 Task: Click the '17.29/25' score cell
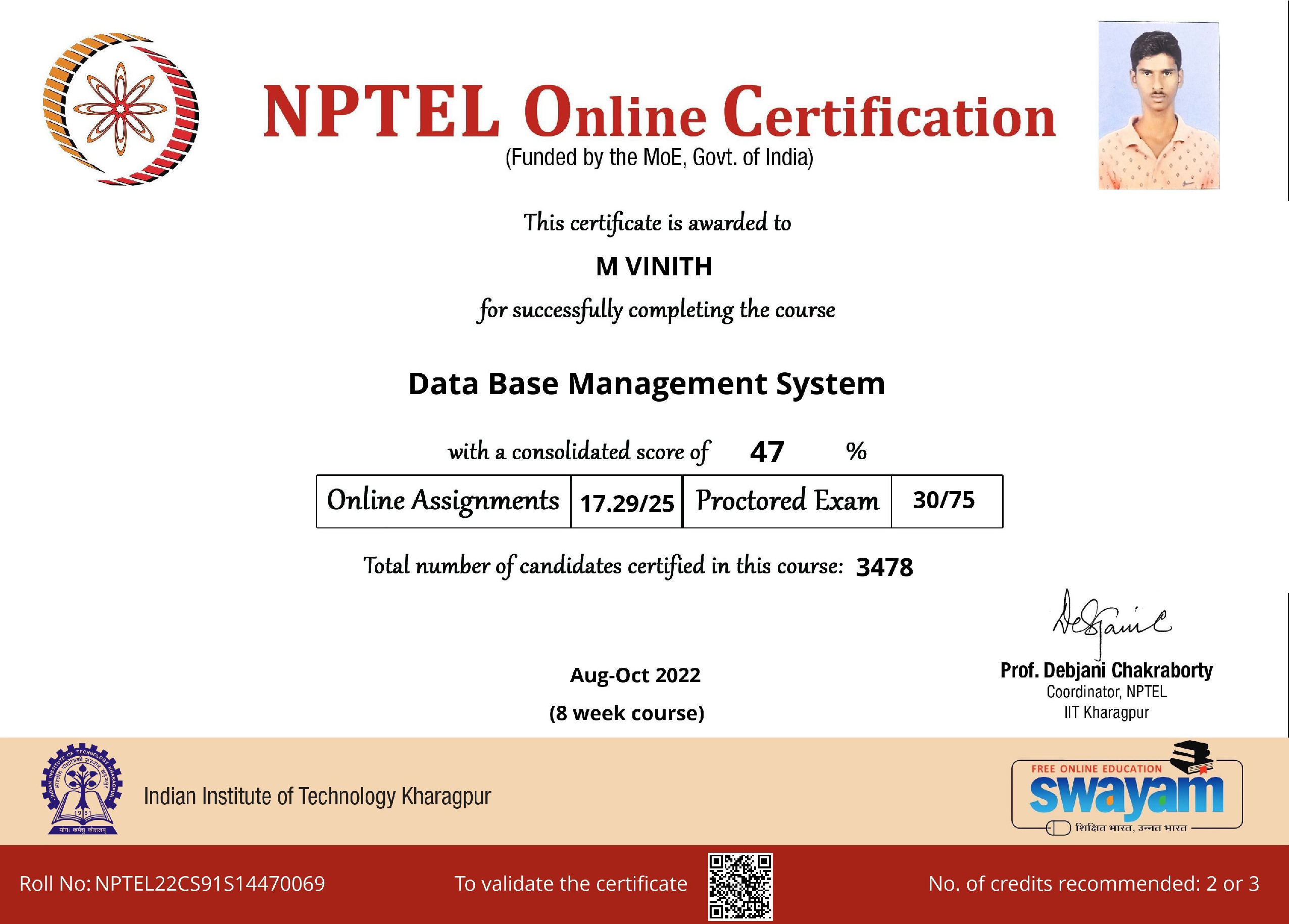click(626, 503)
